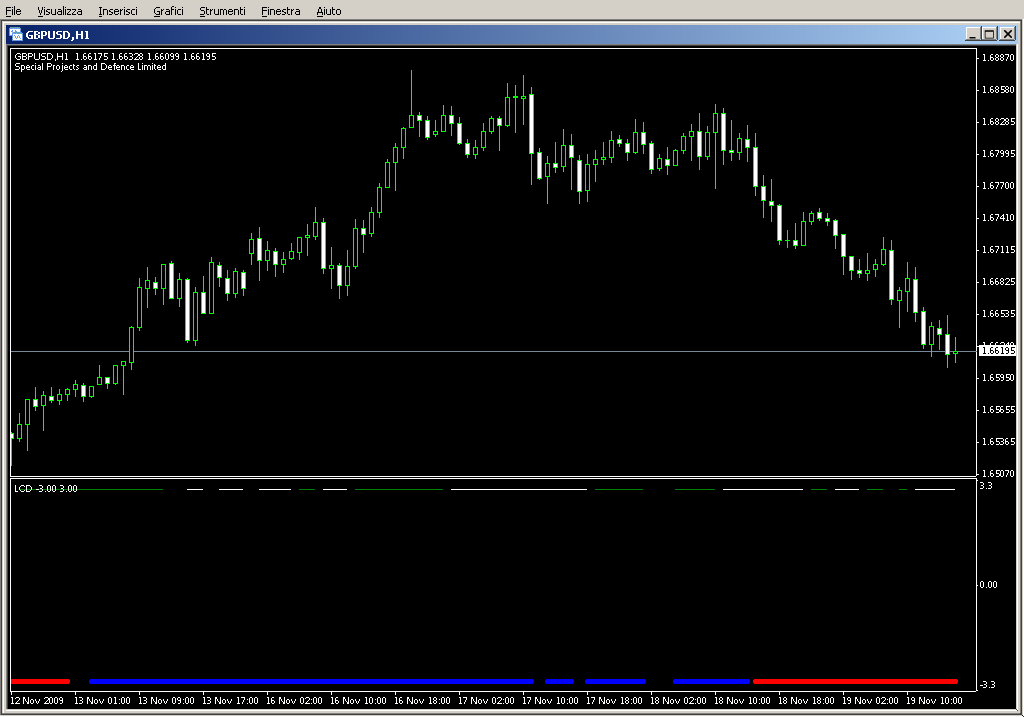Click price scale value 1.67410
1024x717 pixels.
999,217
